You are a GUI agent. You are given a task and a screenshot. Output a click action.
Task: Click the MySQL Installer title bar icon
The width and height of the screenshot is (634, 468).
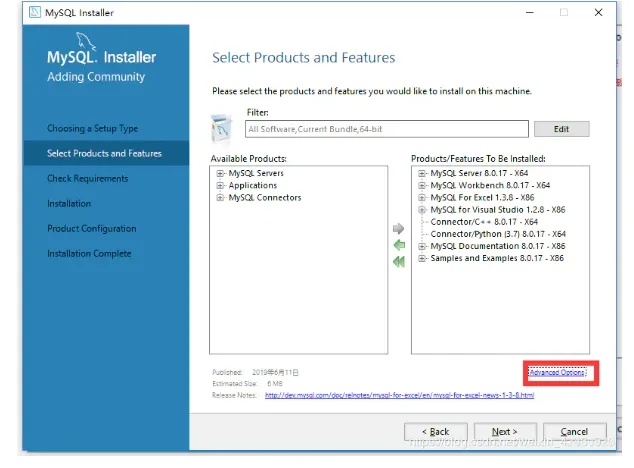[35, 12]
